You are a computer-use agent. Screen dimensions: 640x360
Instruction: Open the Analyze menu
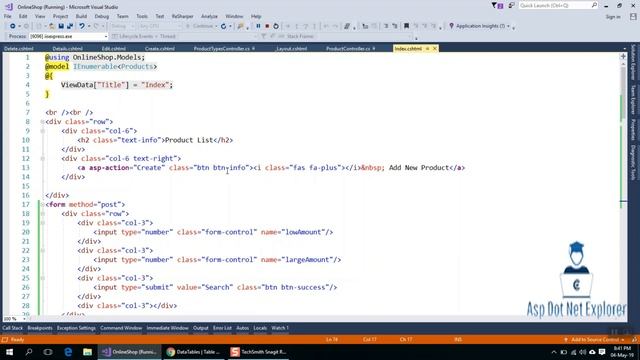[209, 16]
